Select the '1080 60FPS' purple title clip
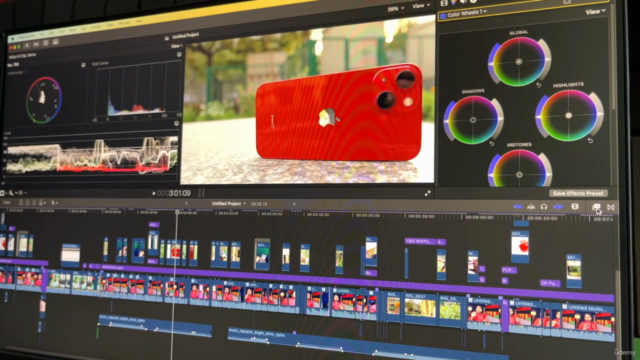 click(420, 241)
